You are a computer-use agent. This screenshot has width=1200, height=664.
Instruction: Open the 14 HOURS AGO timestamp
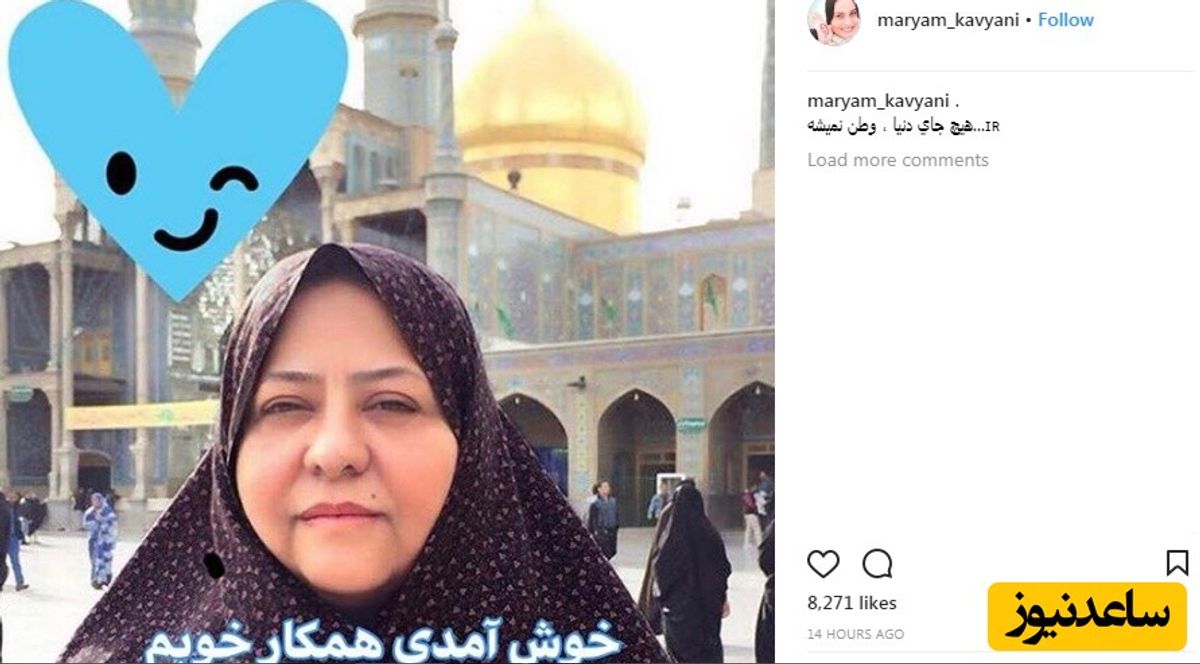pyautogui.click(x=856, y=634)
